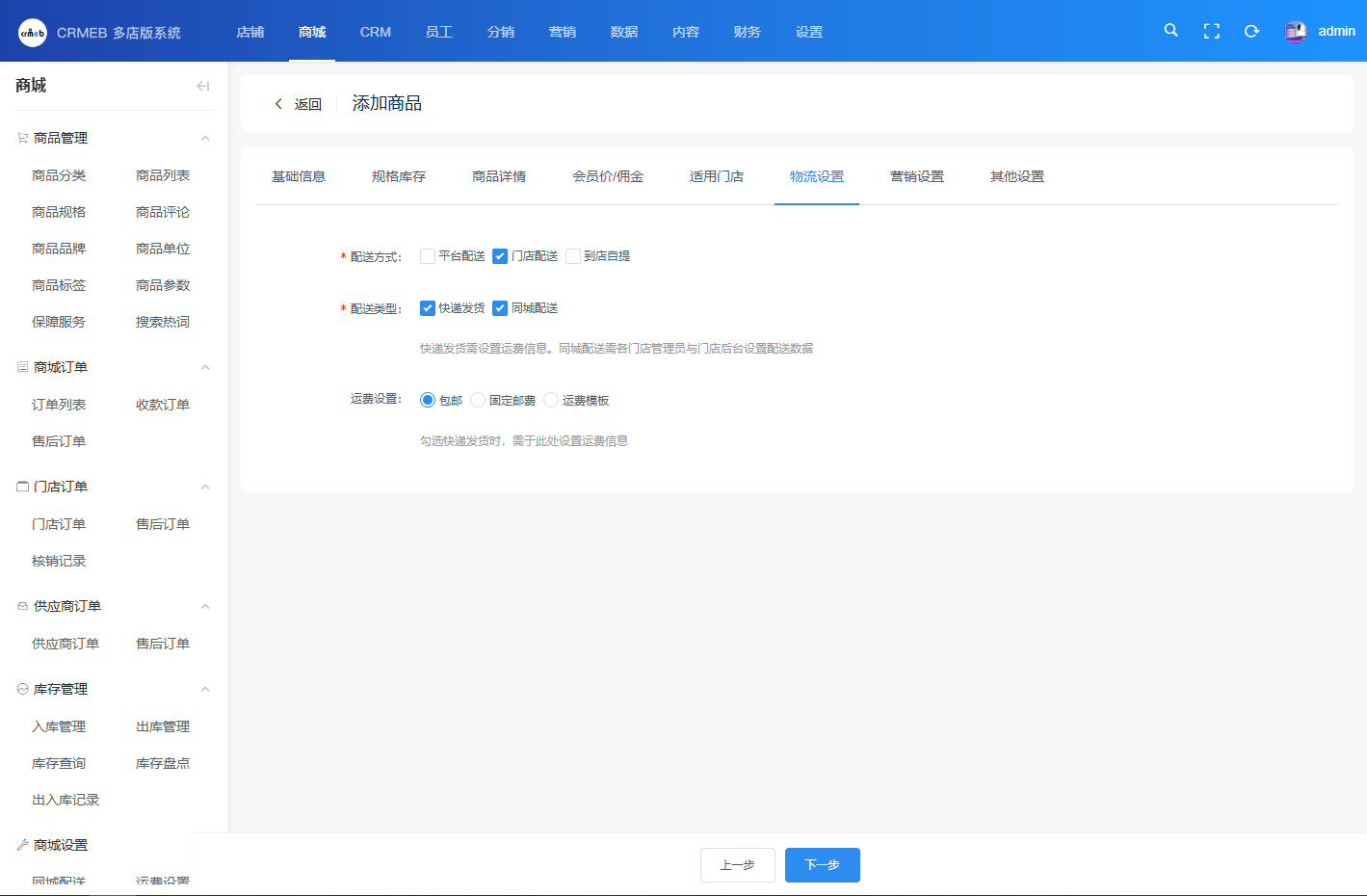Click the back arrow icon next to 返回
This screenshot has height=896, width=1367.
tap(278, 104)
